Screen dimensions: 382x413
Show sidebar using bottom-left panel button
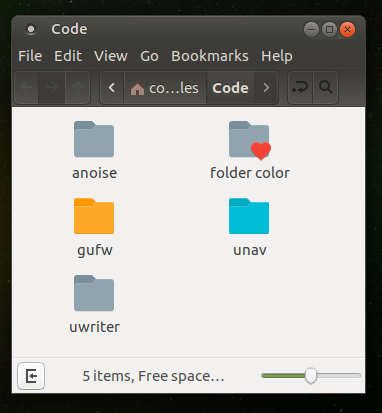[x=31, y=376]
